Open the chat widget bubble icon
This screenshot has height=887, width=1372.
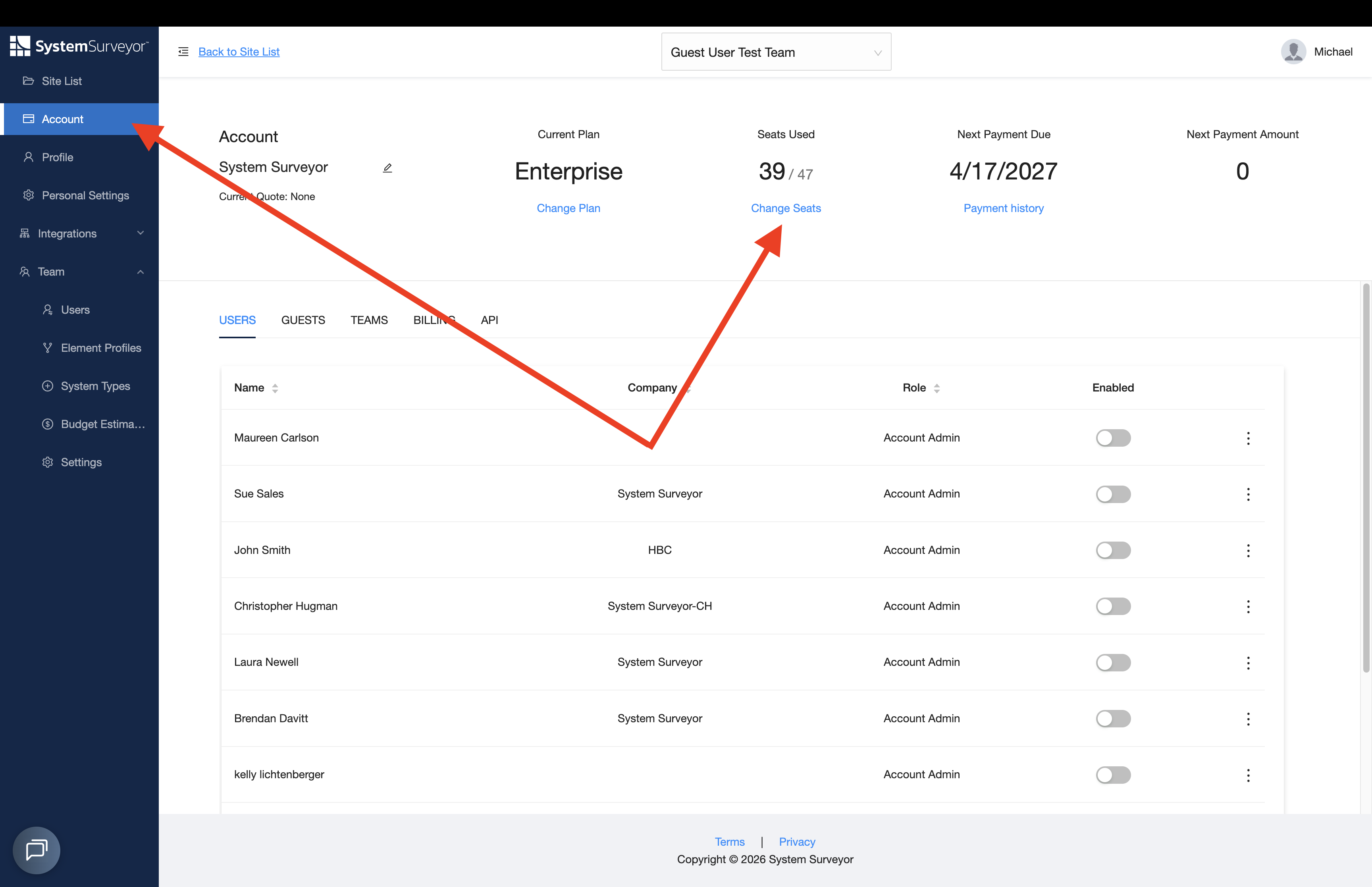pyautogui.click(x=36, y=850)
